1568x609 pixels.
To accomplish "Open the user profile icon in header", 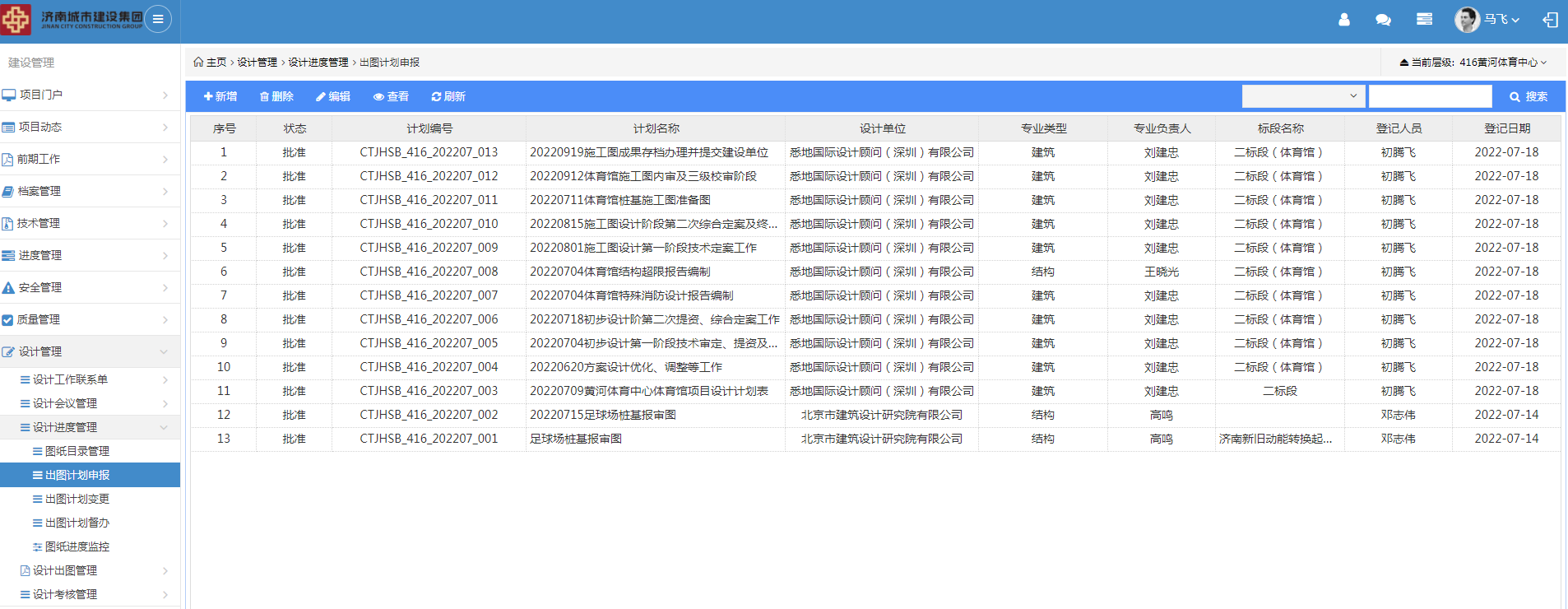I will (1343, 20).
